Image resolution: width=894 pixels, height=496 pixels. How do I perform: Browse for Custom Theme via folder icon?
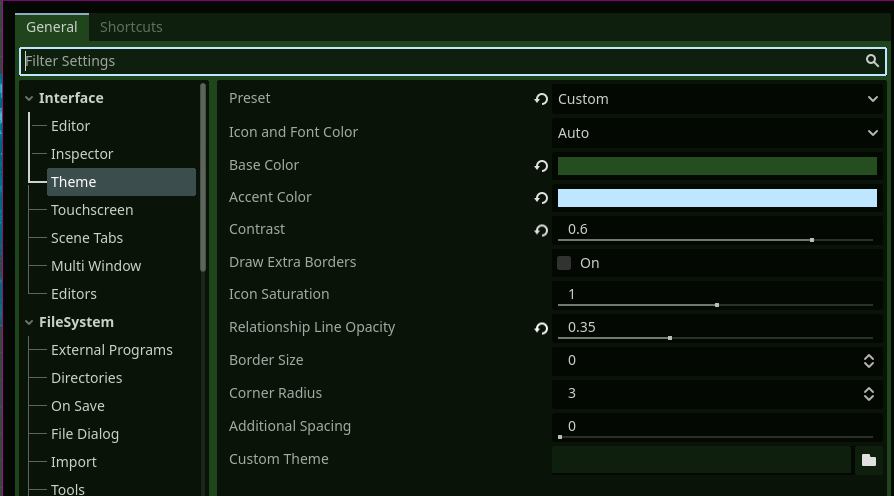pyautogui.click(x=869, y=460)
